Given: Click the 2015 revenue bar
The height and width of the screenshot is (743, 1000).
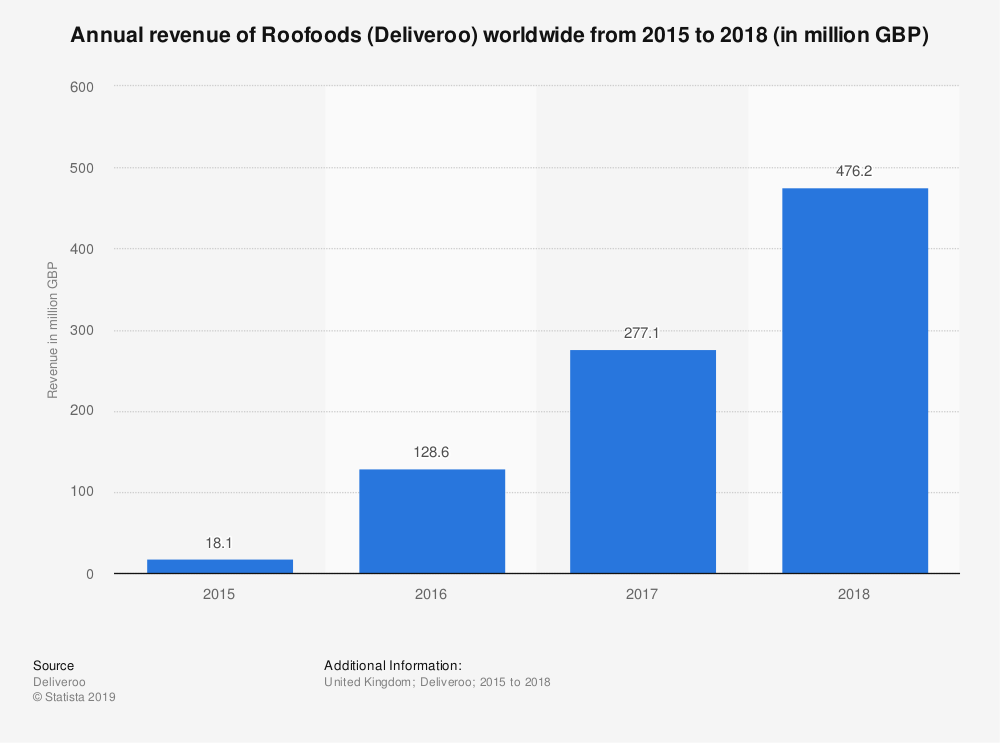Looking at the screenshot, I should [219, 566].
